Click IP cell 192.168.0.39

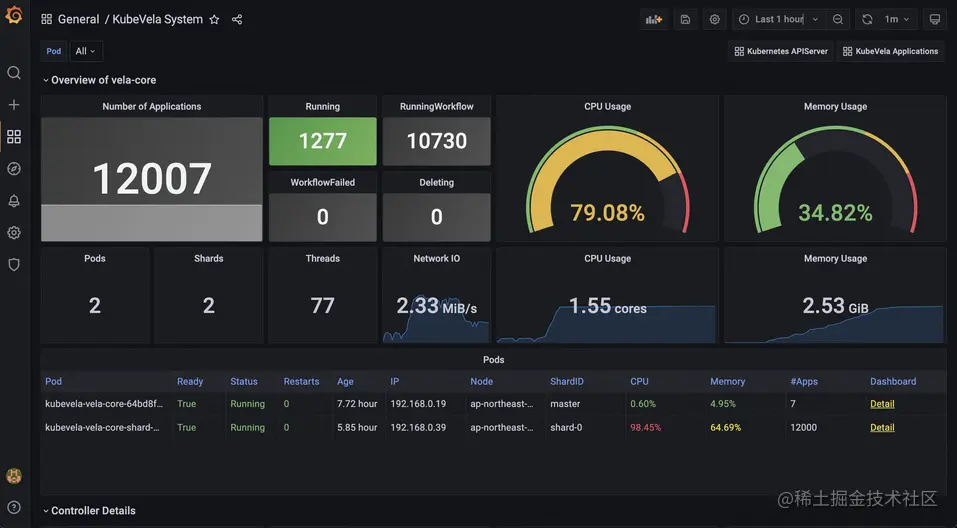[x=418, y=428]
